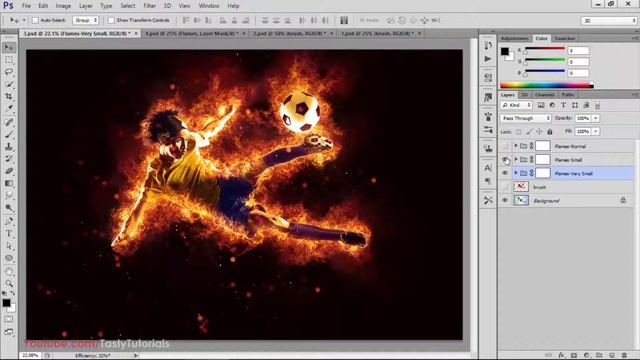Enable Show Transform Controls checkbox

coord(111,20)
